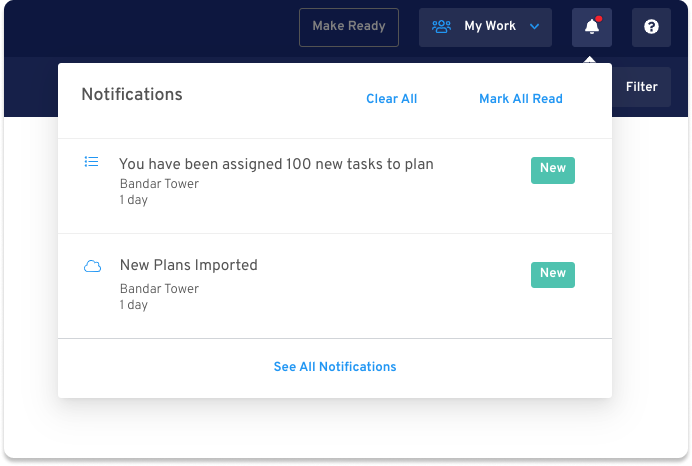Click Bandar Tower under New Plans Imported

(159, 289)
